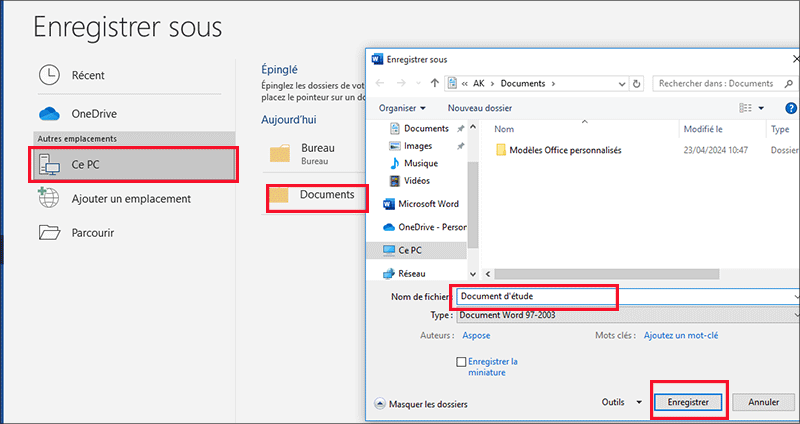Screen dimensions: 800x424
Task: Open the view options dropdown arrow
Action: click(x=761, y=108)
